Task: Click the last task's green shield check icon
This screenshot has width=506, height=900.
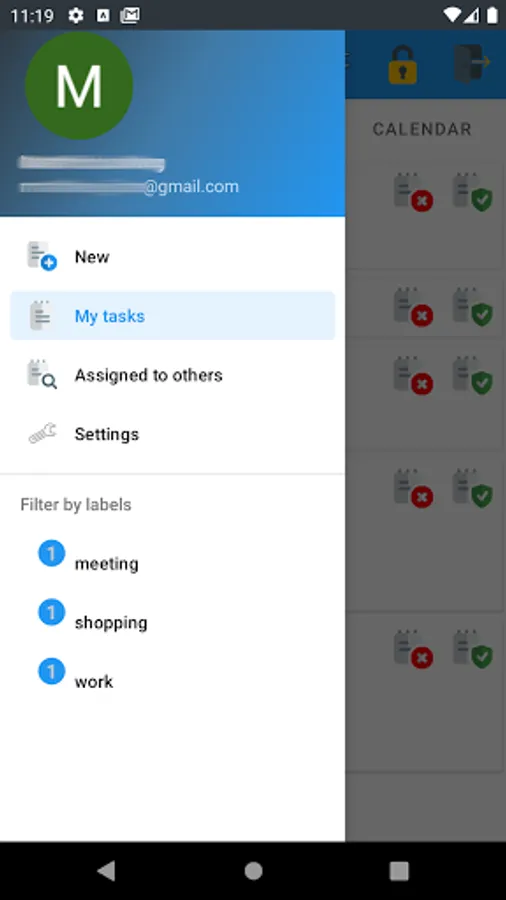Action: tap(473, 650)
